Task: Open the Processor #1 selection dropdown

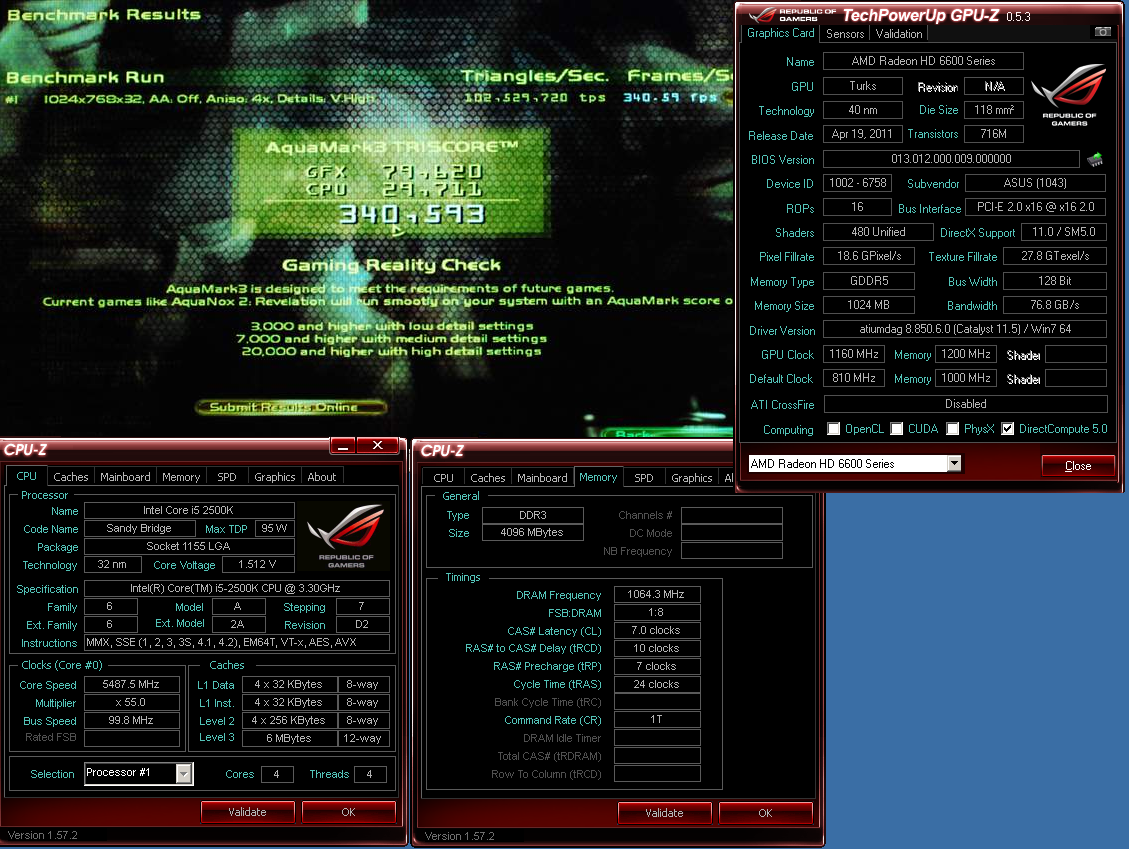Action: point(184,773)
